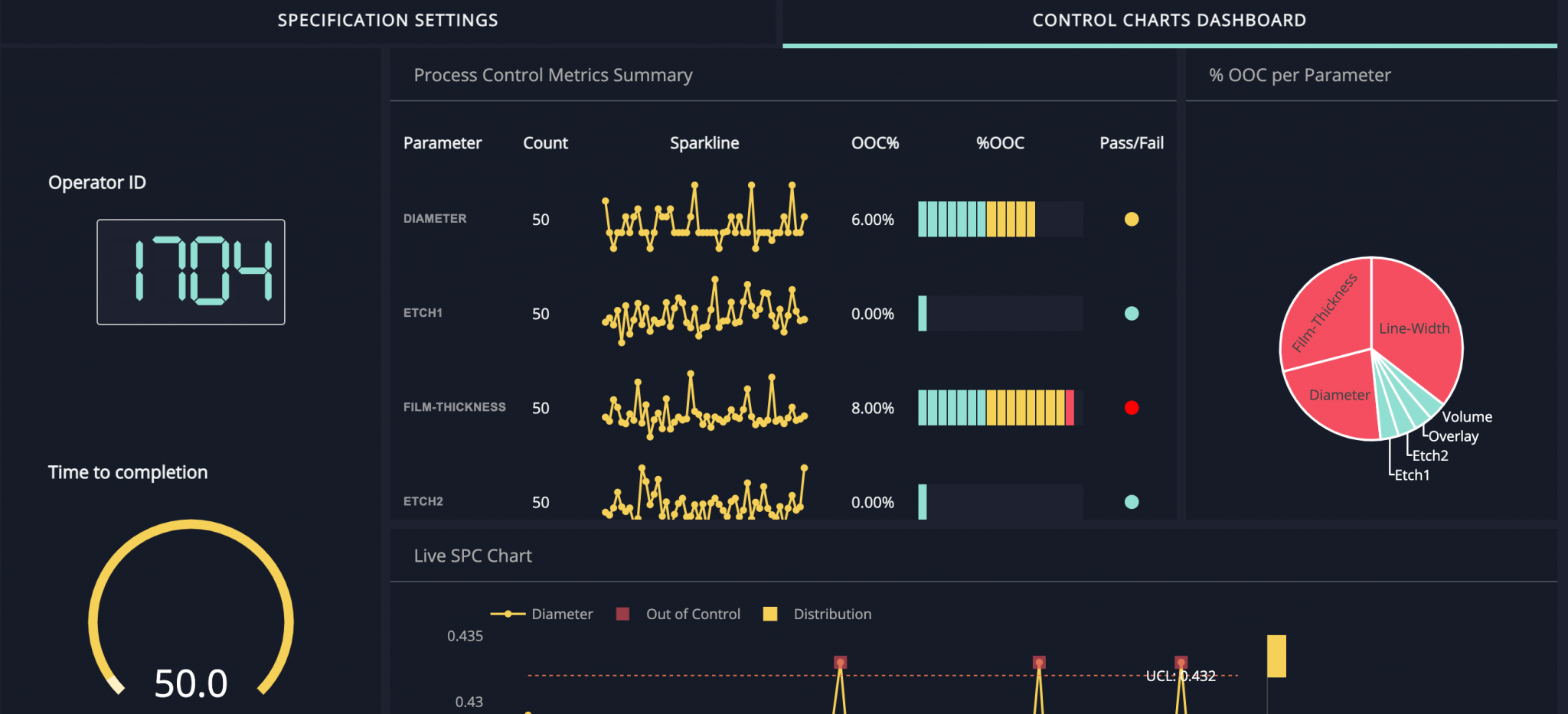This screenshot has height=714, width=1568.
Task: Toggle Out of Control markers via the legend
Action: [x=692, y=613]
